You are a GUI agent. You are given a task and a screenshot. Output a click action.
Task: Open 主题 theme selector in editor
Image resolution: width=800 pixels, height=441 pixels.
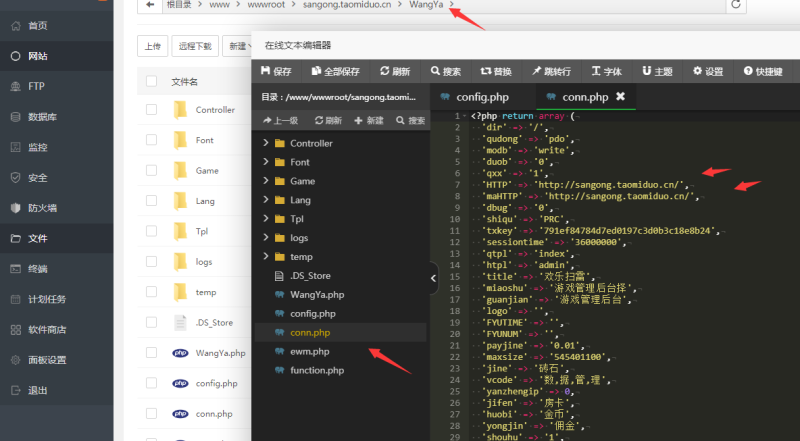point(657,71)
